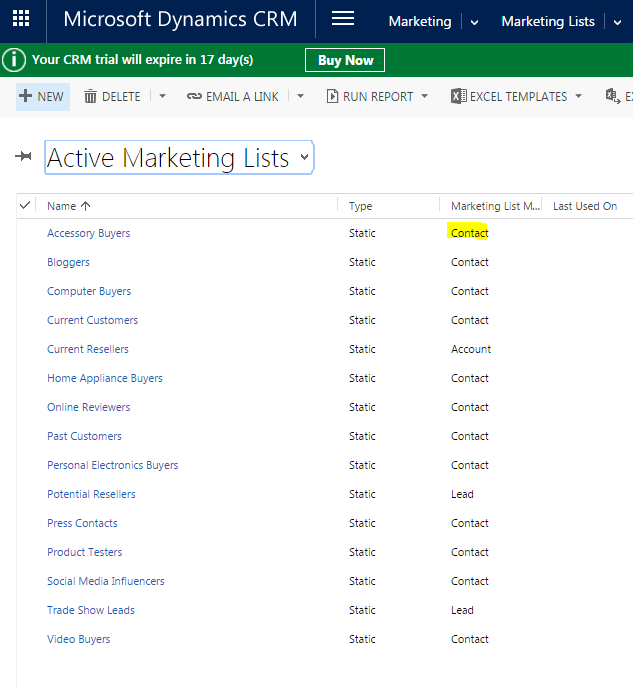Viewport: 633px width, 687px height.
Task: Open the Trade Show Leads list link
Action: [90, 610]
